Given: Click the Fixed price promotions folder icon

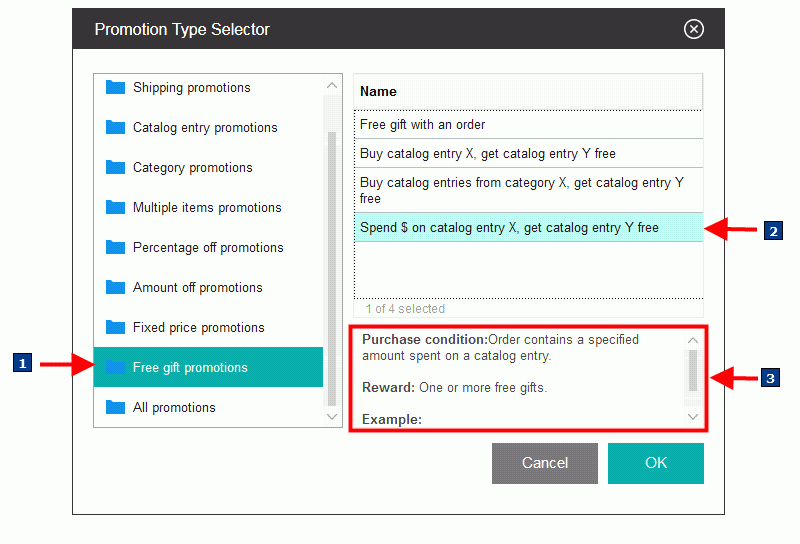Looking at the screenshot, I should (x=115, y=327).
